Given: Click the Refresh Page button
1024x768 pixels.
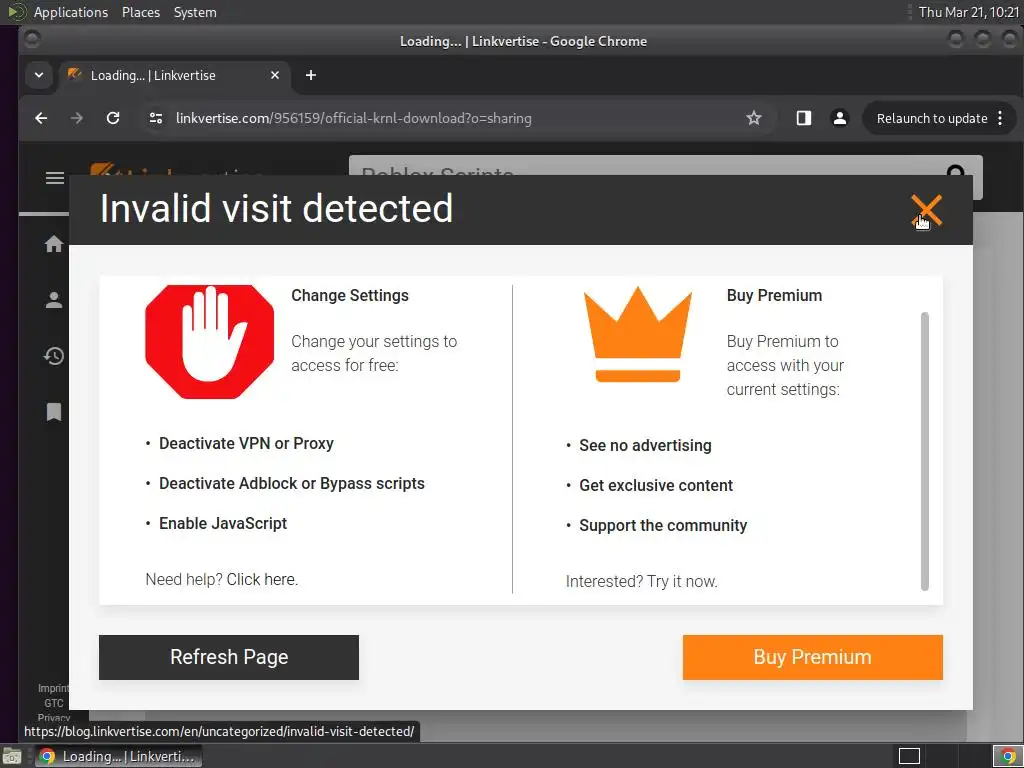Looking at the screenshot, I should coord(229,657).
